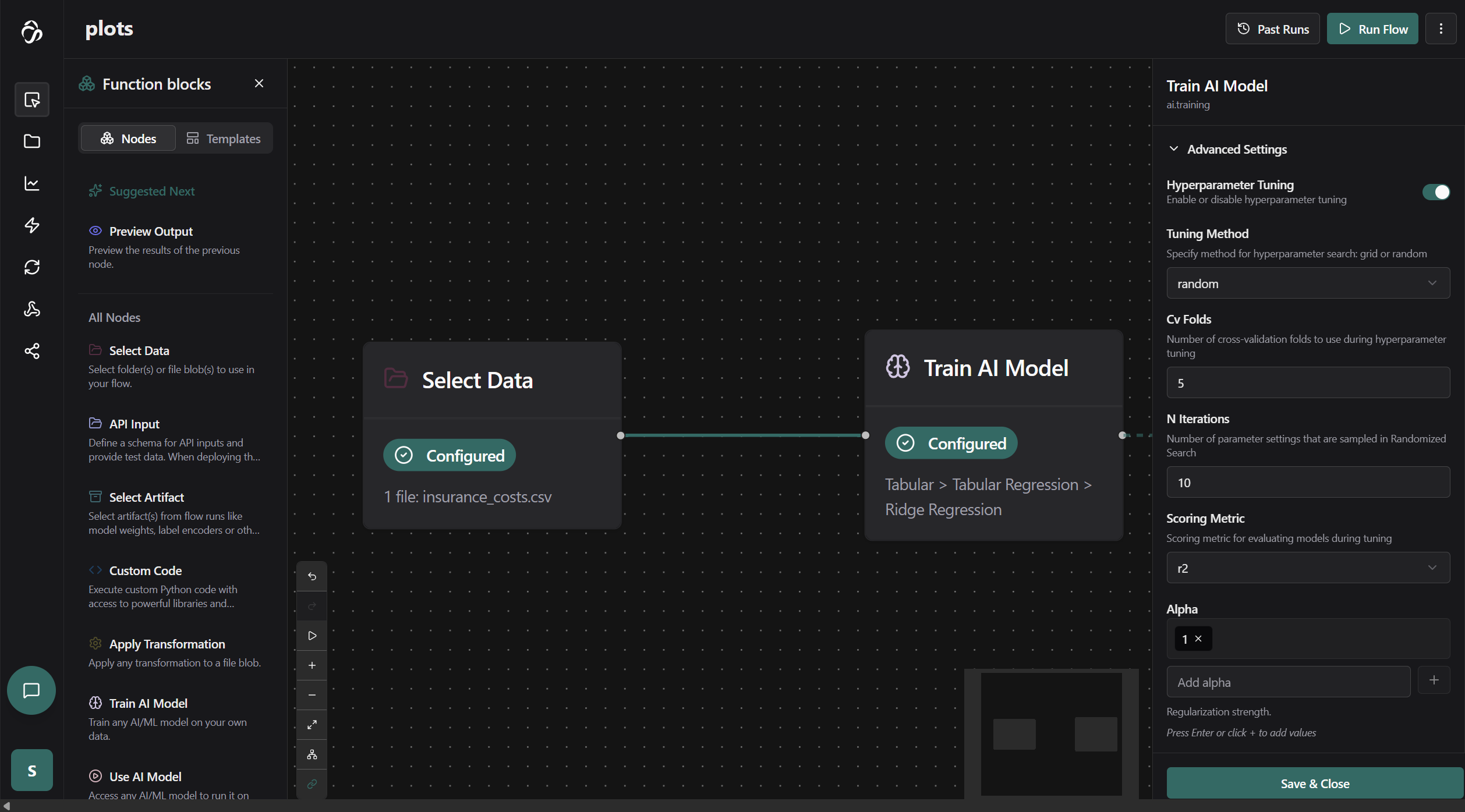Click the Cv Folds input field
This screenshot has height=812, width=1465.
(x=1307, y=383)
